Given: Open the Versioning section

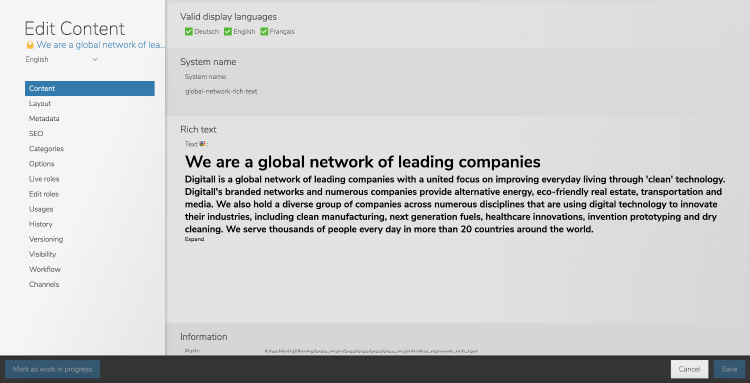Looking at the screenshot, I should click(46, 239).
